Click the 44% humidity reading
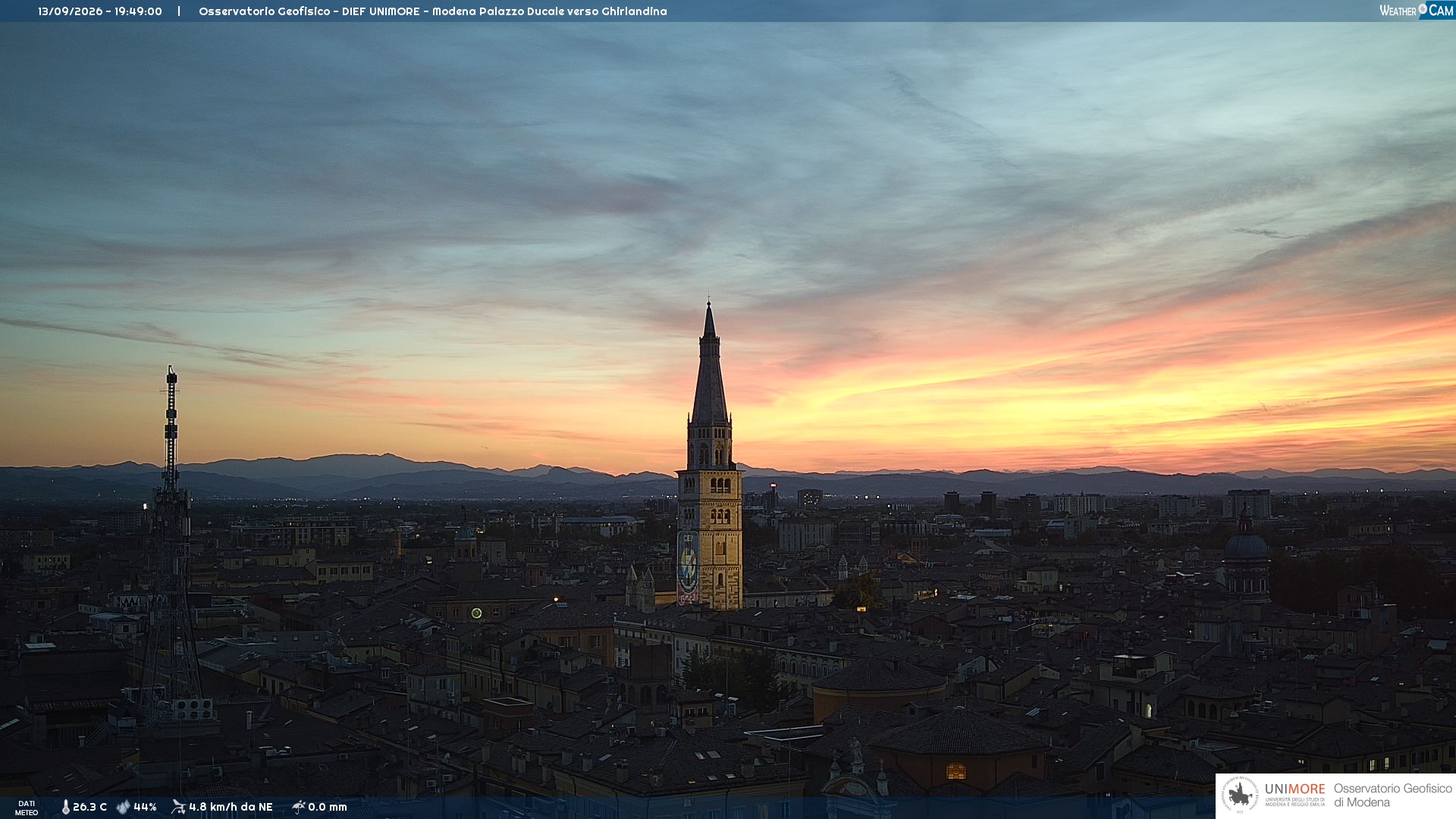The image size is (1456, 819). point(145,807)
